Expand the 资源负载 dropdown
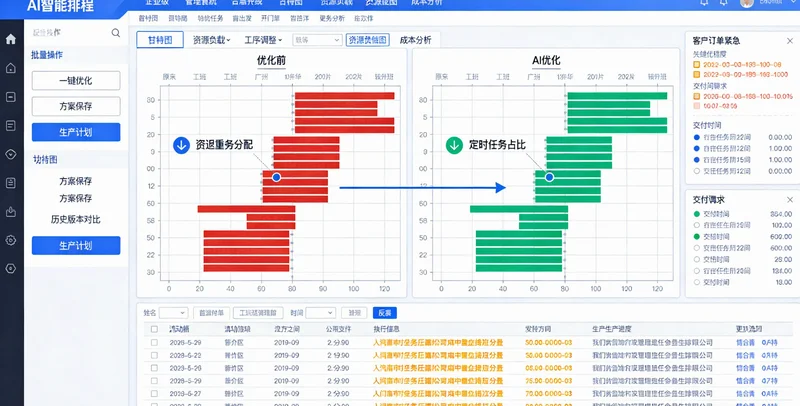The image size is (800, 406). point(211,40)
